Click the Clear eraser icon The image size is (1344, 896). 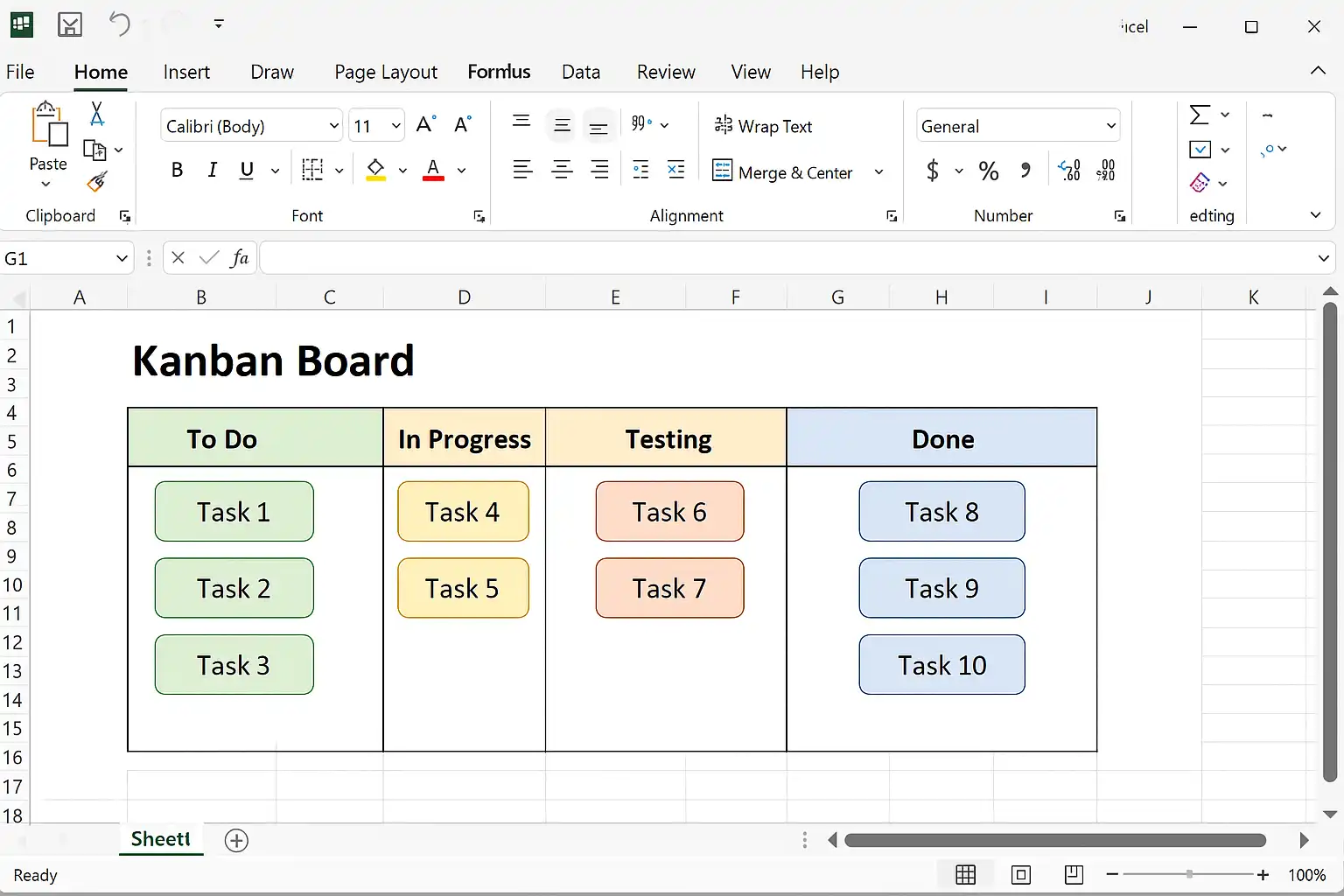tap(1200, 183)
